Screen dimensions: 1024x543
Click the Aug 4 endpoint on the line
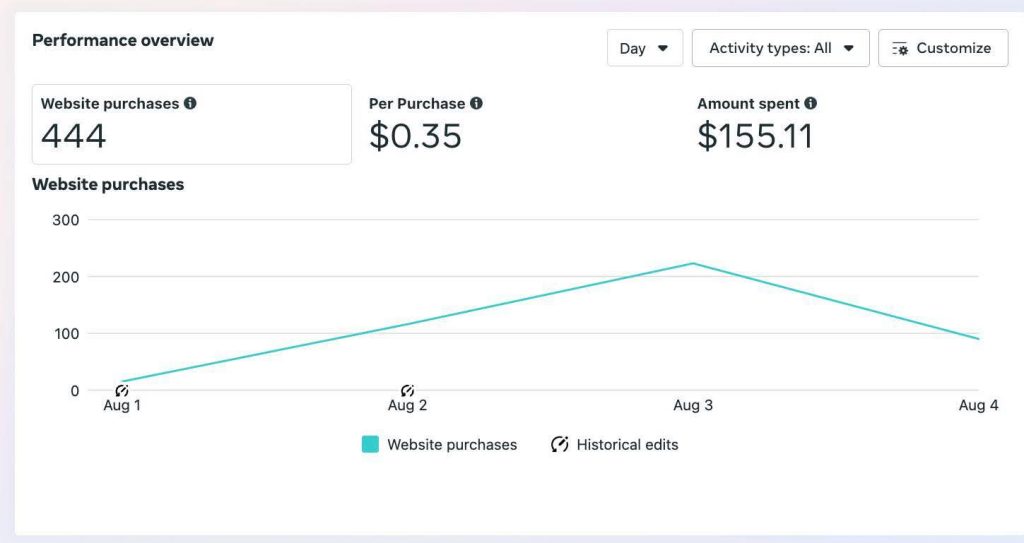click(978, 339)
